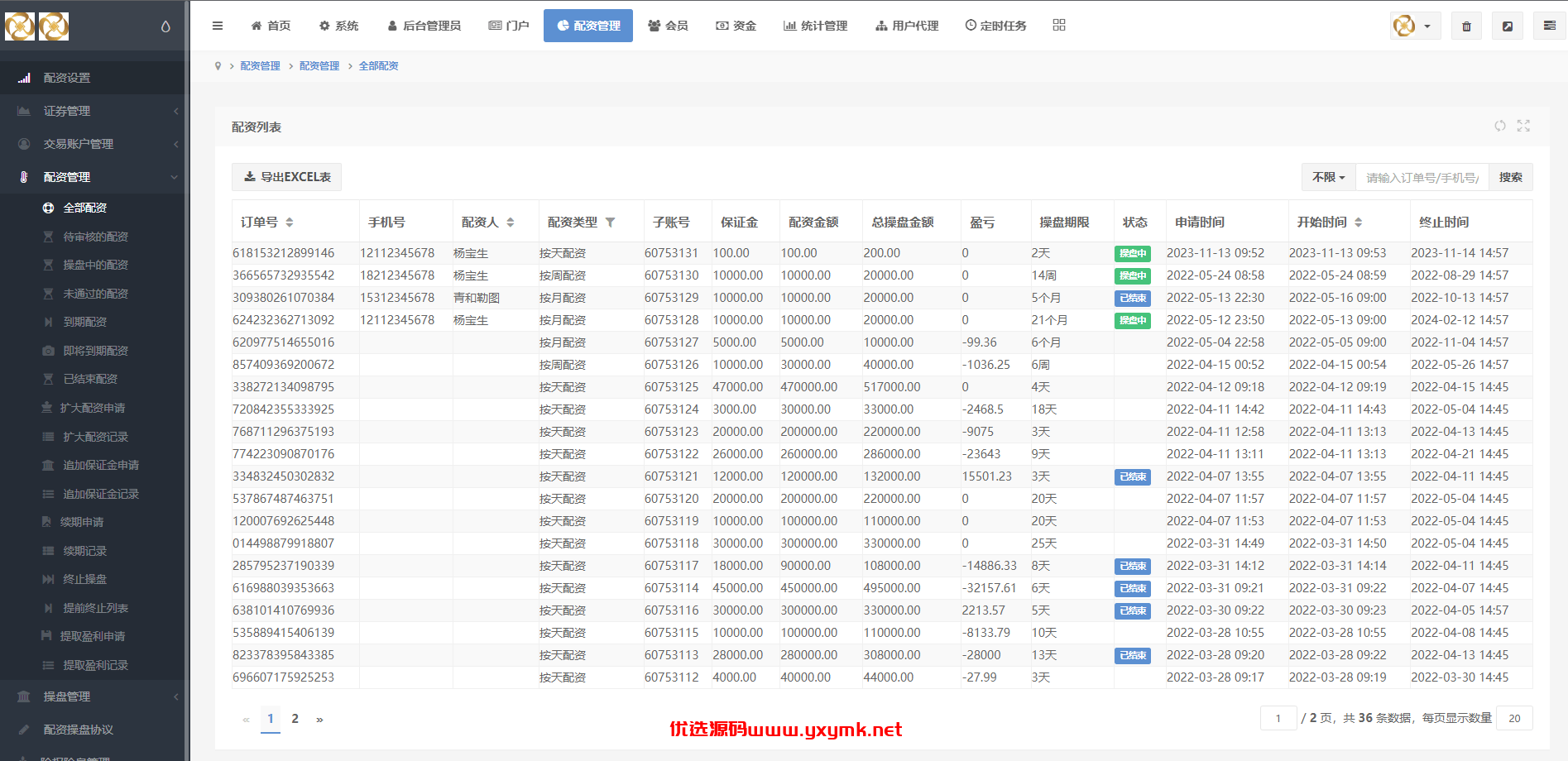Screen dimensions: 1568x761
Task: Sort the table by the 订单号 column arrows
Action: 290,223
